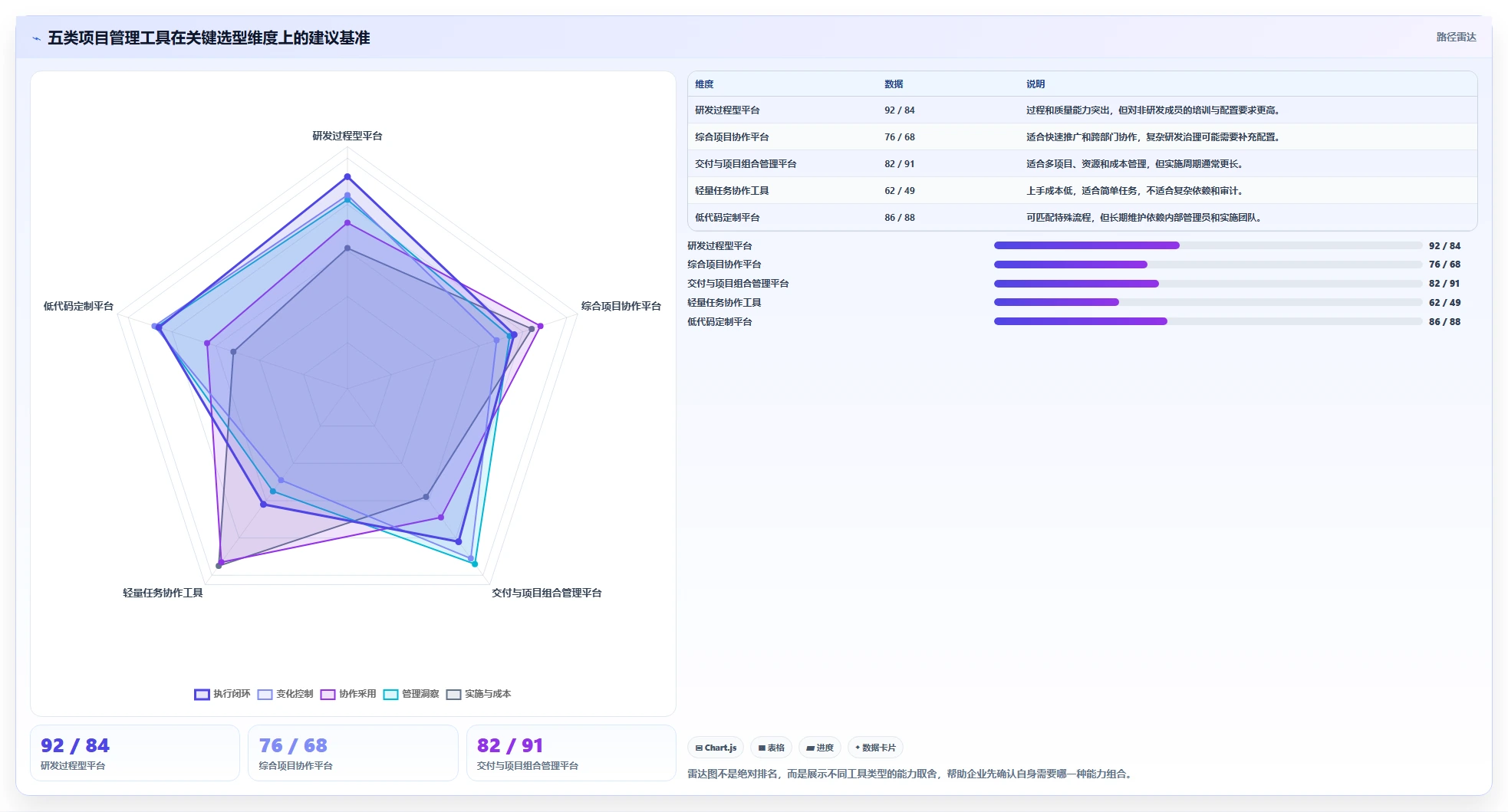1508x812 pixels.
Task: Click the 62 / 49 table value
Action: (x=899, y=191)
